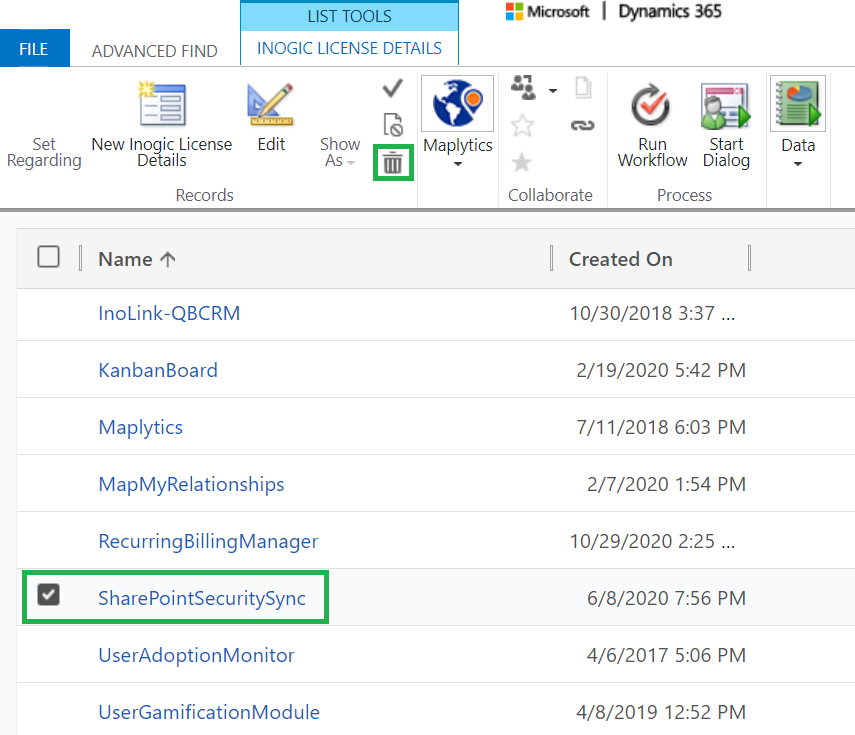855x735 pixels.
Task: Open the Maplytics record link in the list
Action: 141,427
